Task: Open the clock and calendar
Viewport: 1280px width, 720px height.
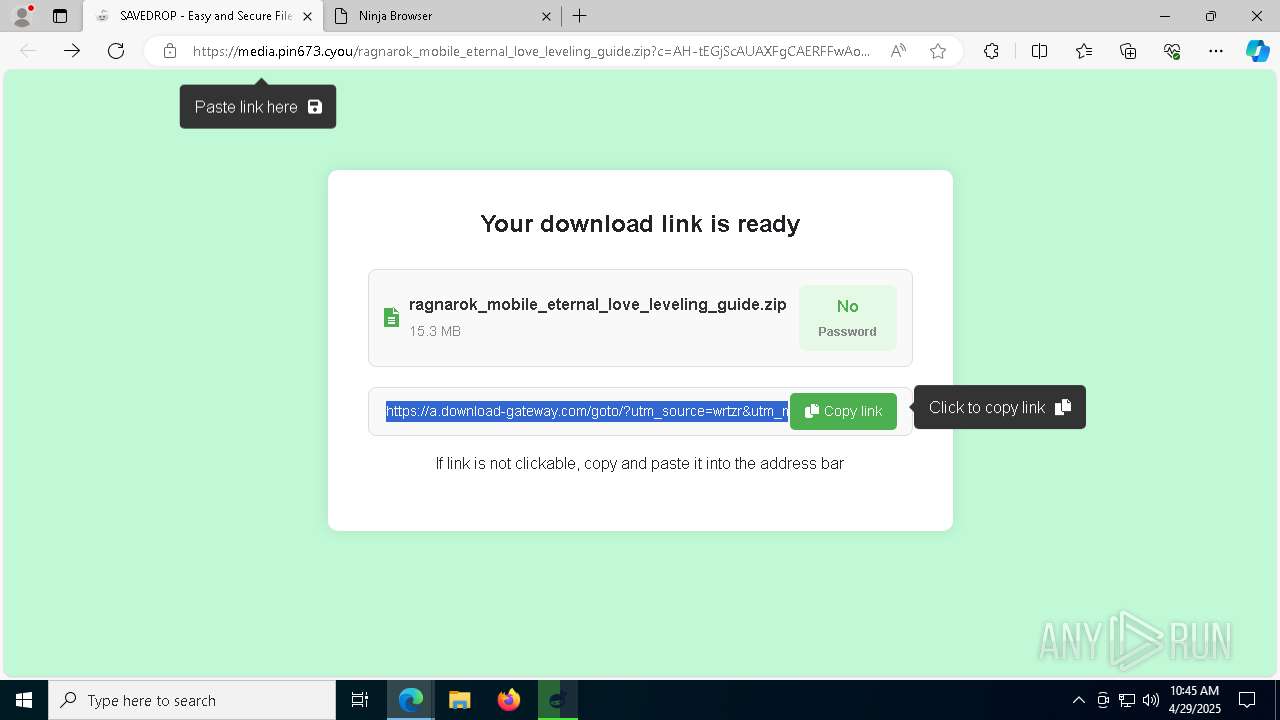Action: pos(1195,700)
